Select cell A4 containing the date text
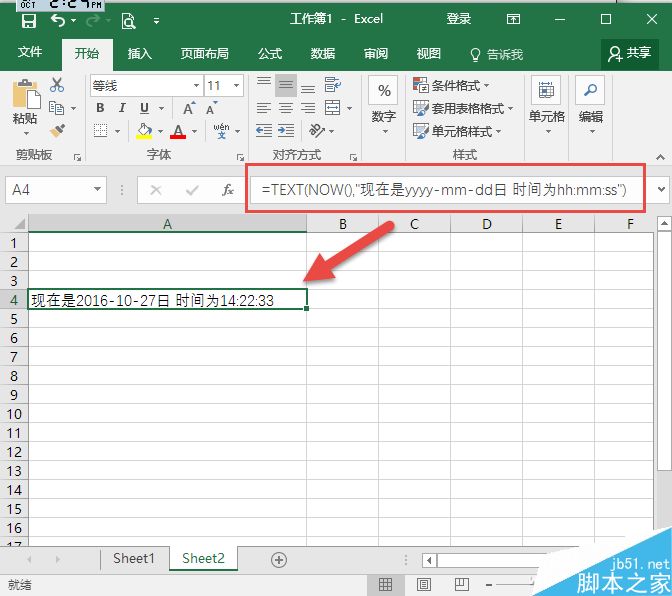The width and height of the screenshot is (672, 596). click(x=167, y=299)
